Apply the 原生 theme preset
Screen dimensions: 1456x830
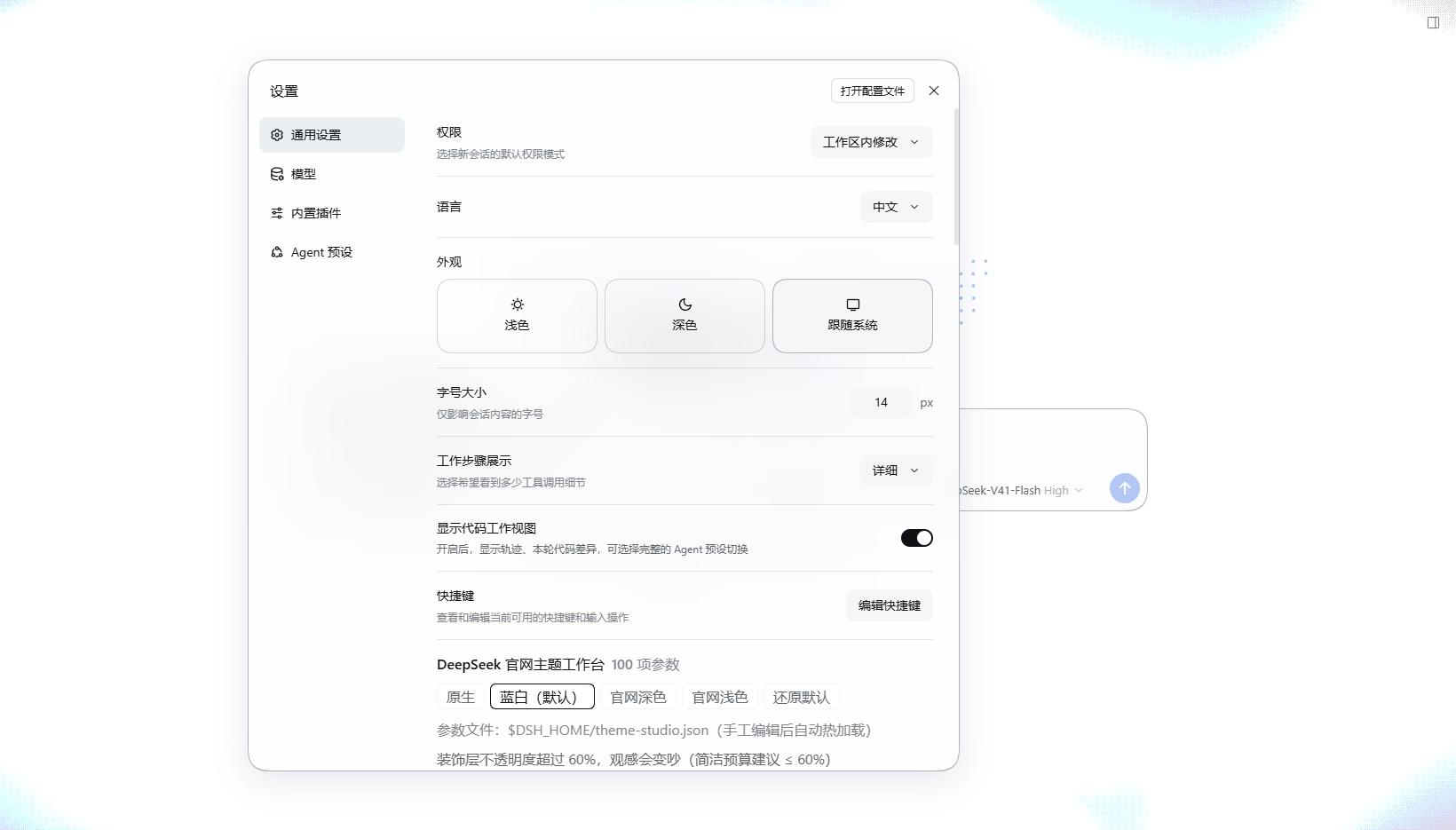pyautogui.click(x=461, y=697)
